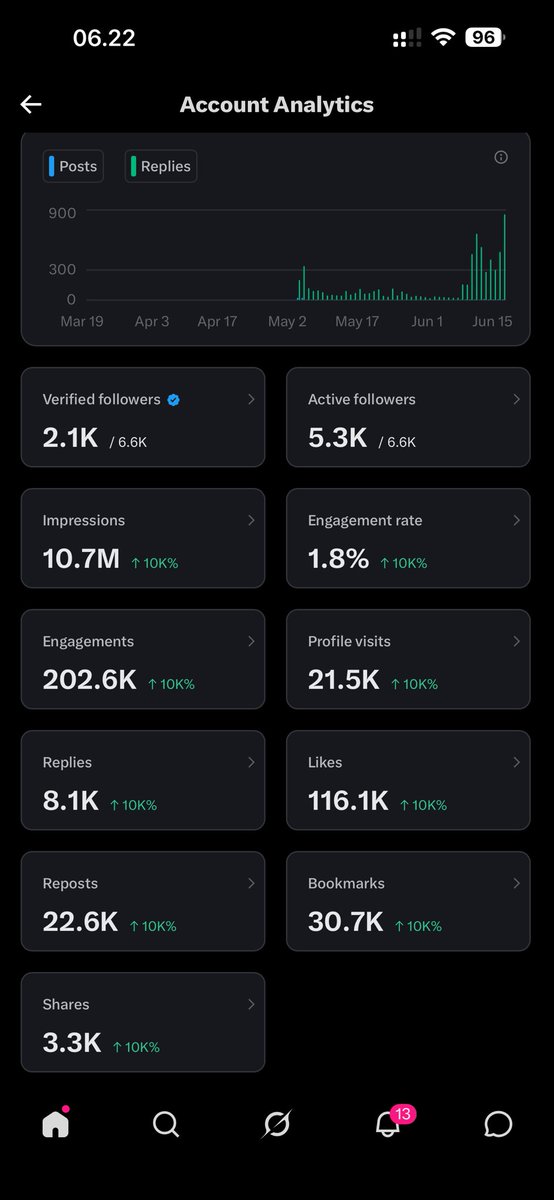Expand the Verified followers chevron
The height and width of the screenshot is (1200, 554).
coord(251,399)
